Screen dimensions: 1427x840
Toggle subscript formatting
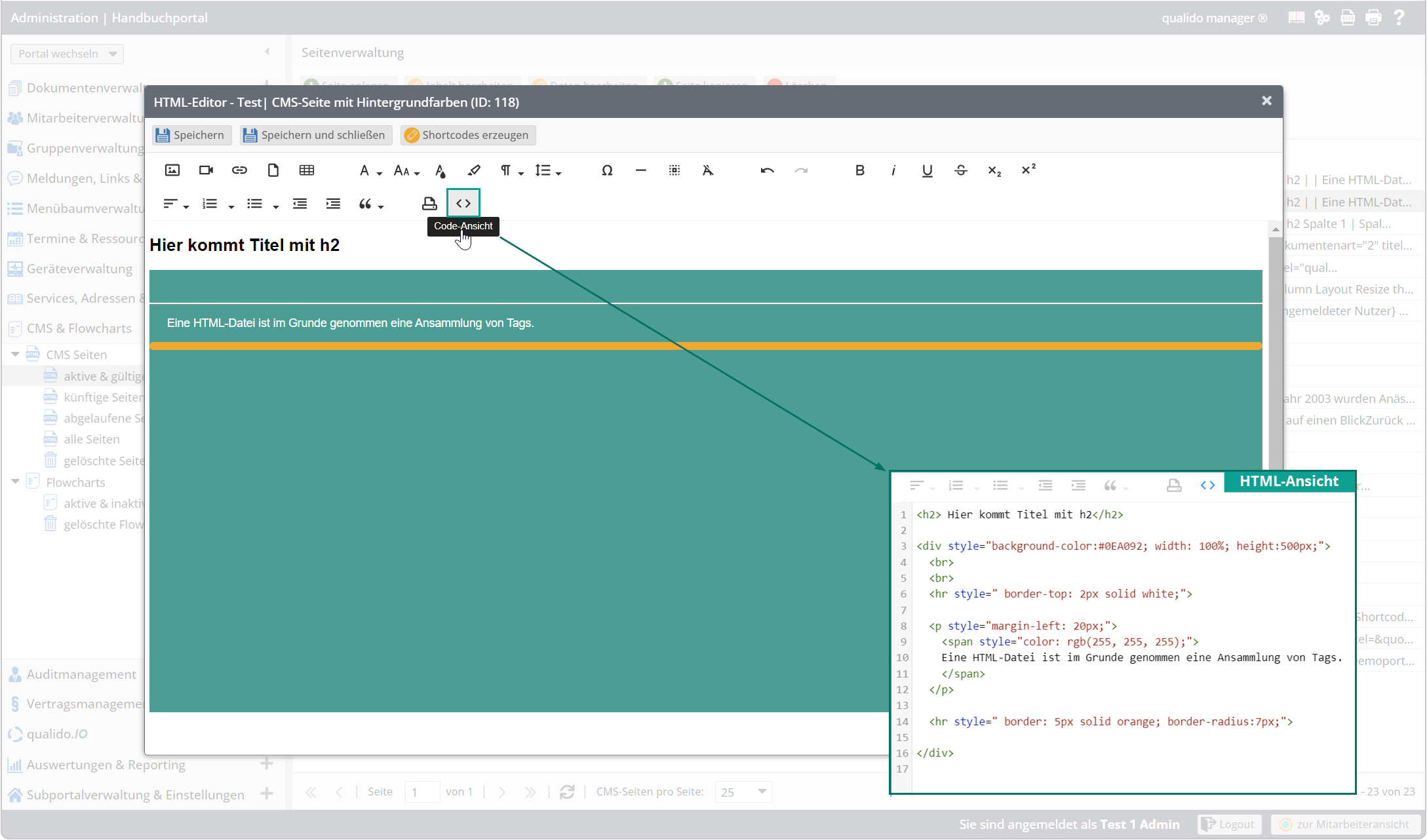[994, 171]
